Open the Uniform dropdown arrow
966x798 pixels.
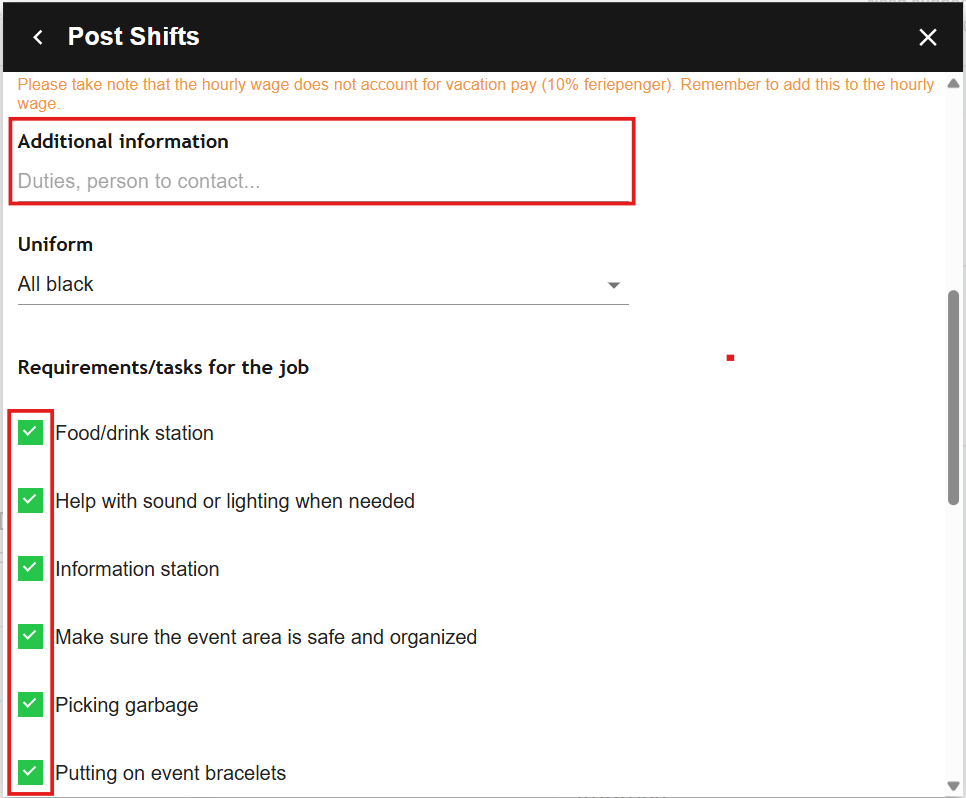pyautogui.click(x=614, y=286)
